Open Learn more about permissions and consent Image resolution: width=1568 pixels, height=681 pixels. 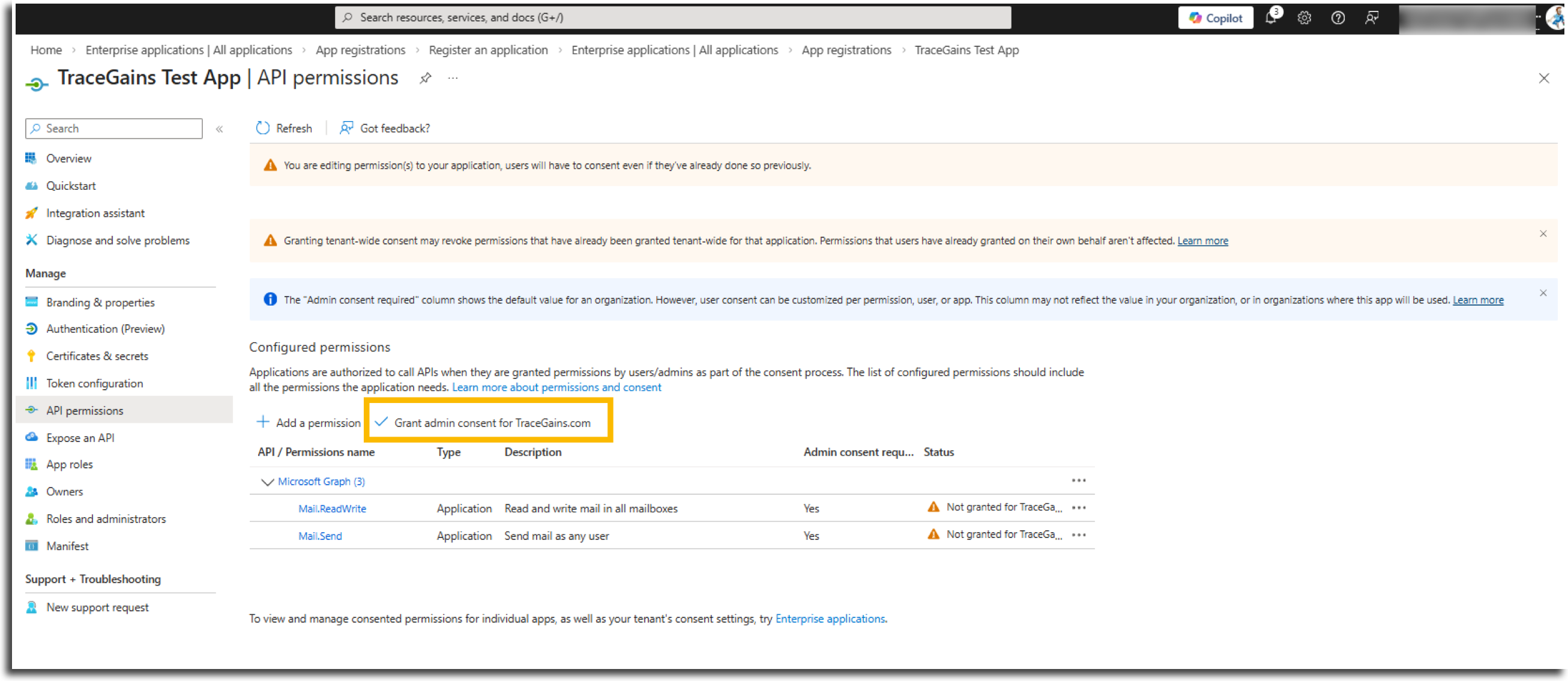[x=556, y=387]
